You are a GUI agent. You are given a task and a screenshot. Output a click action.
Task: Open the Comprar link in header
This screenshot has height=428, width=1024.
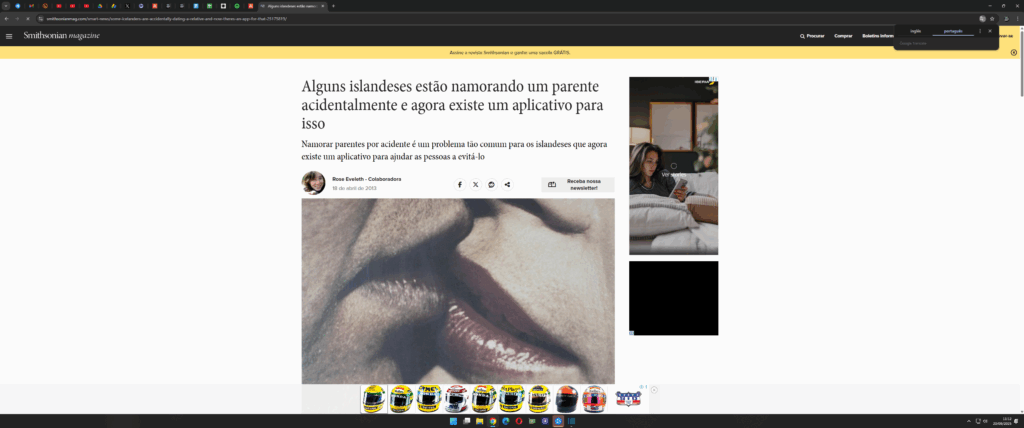843,36
